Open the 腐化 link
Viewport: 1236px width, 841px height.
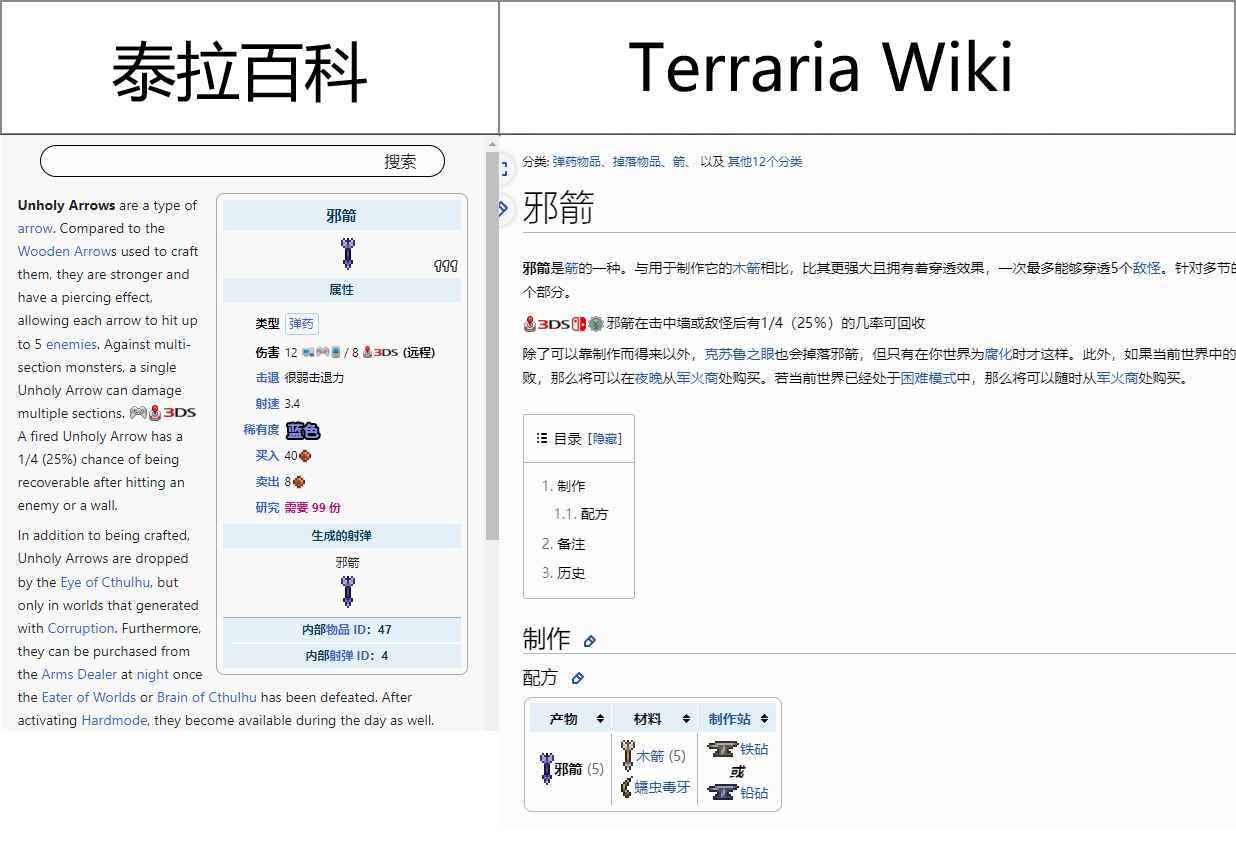(999, 354)
